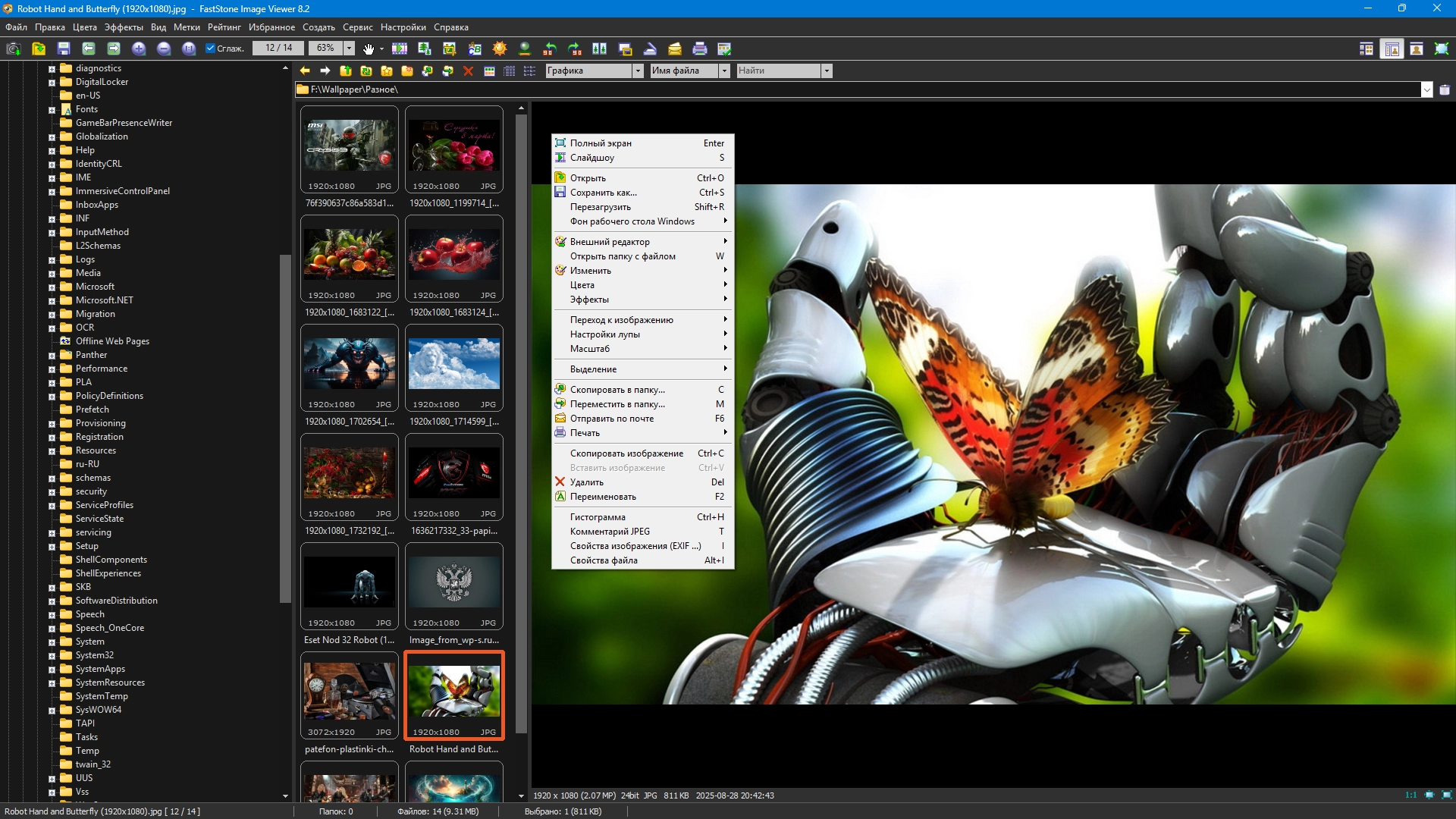Open the Графика file filter dropdown
This screenshot has height=819, width=1456.
coord(638,71)
